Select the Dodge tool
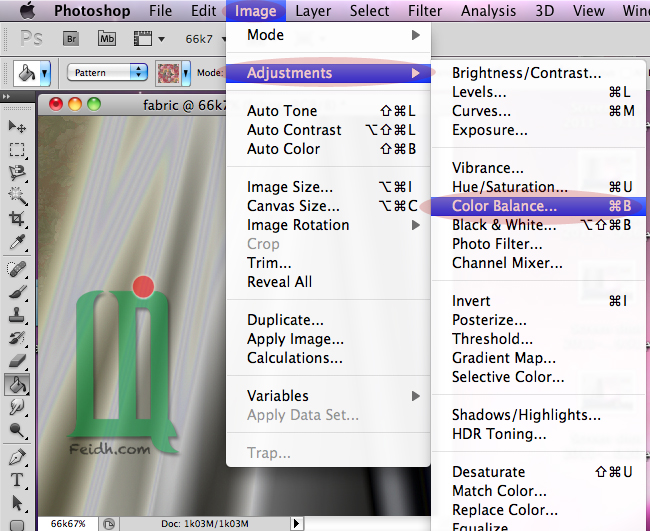Screen dimensions: 650x531 [17, 430]
